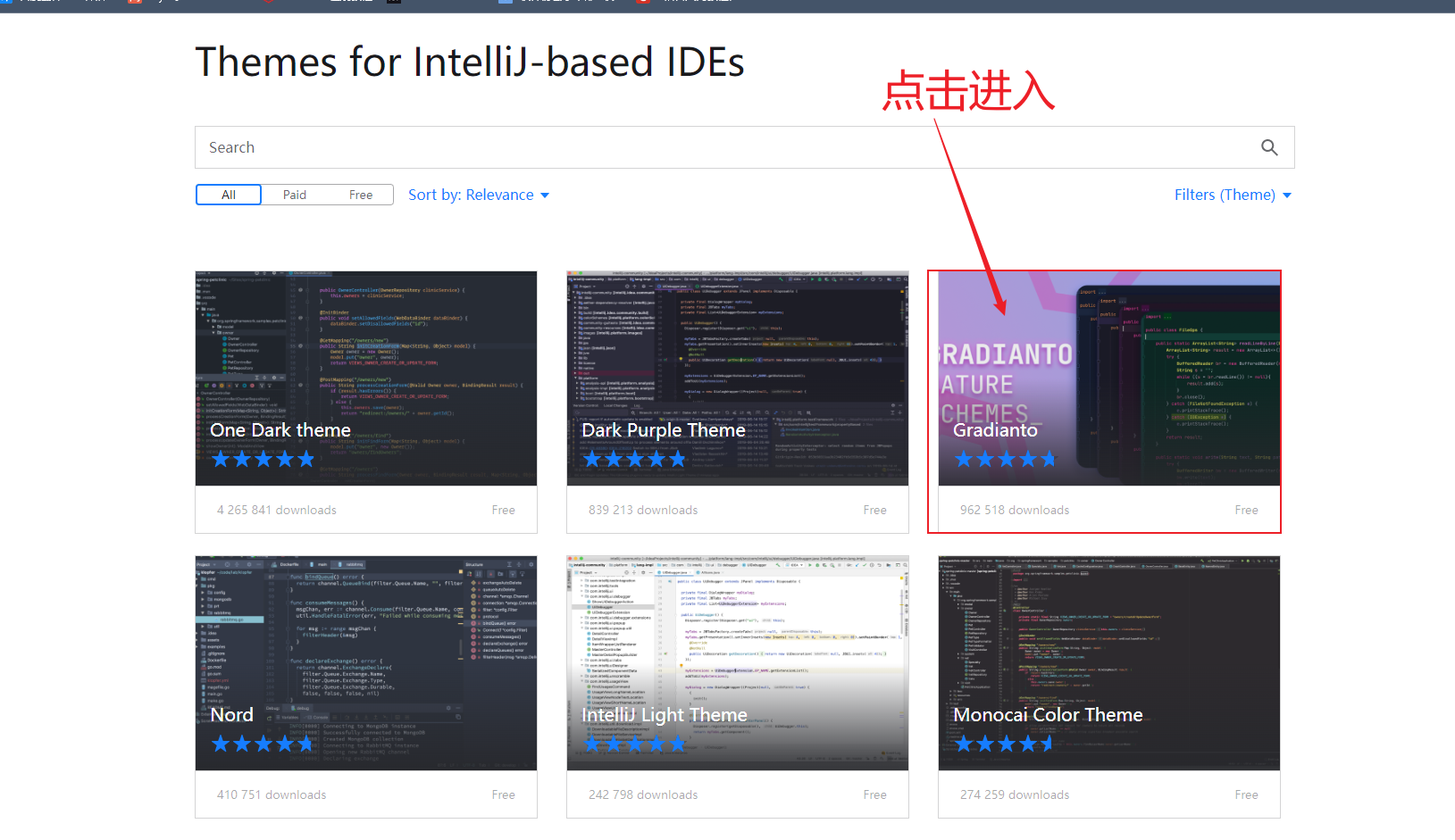The image size is (1455, 840).
Task: Click IntelliJ Light Theme star rating
Action: 635,744
